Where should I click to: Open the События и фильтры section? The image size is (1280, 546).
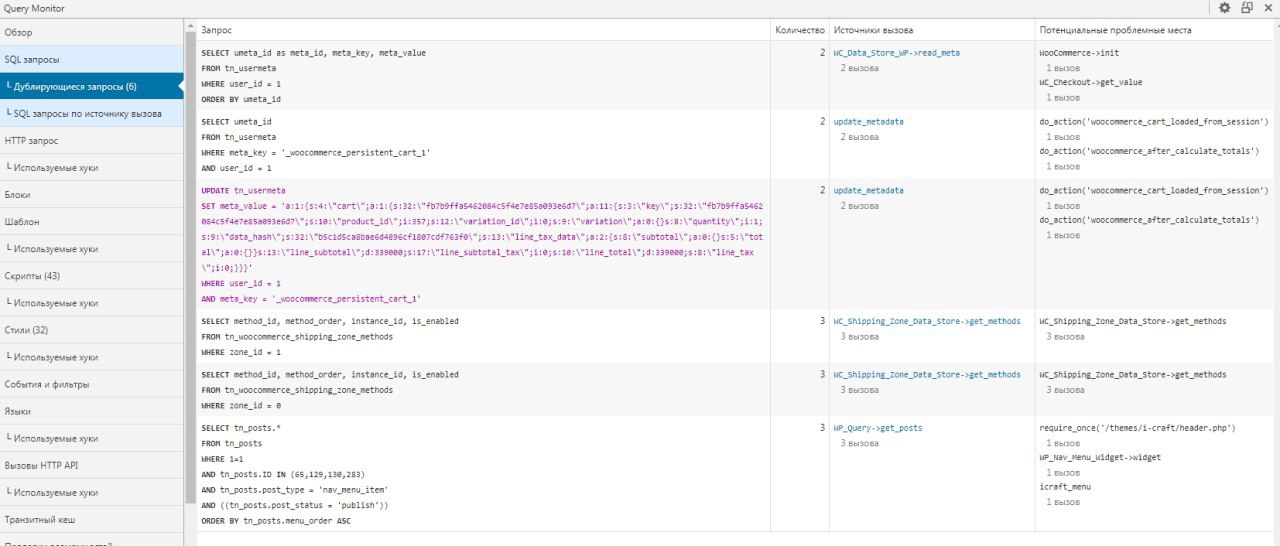pos(92,383)
